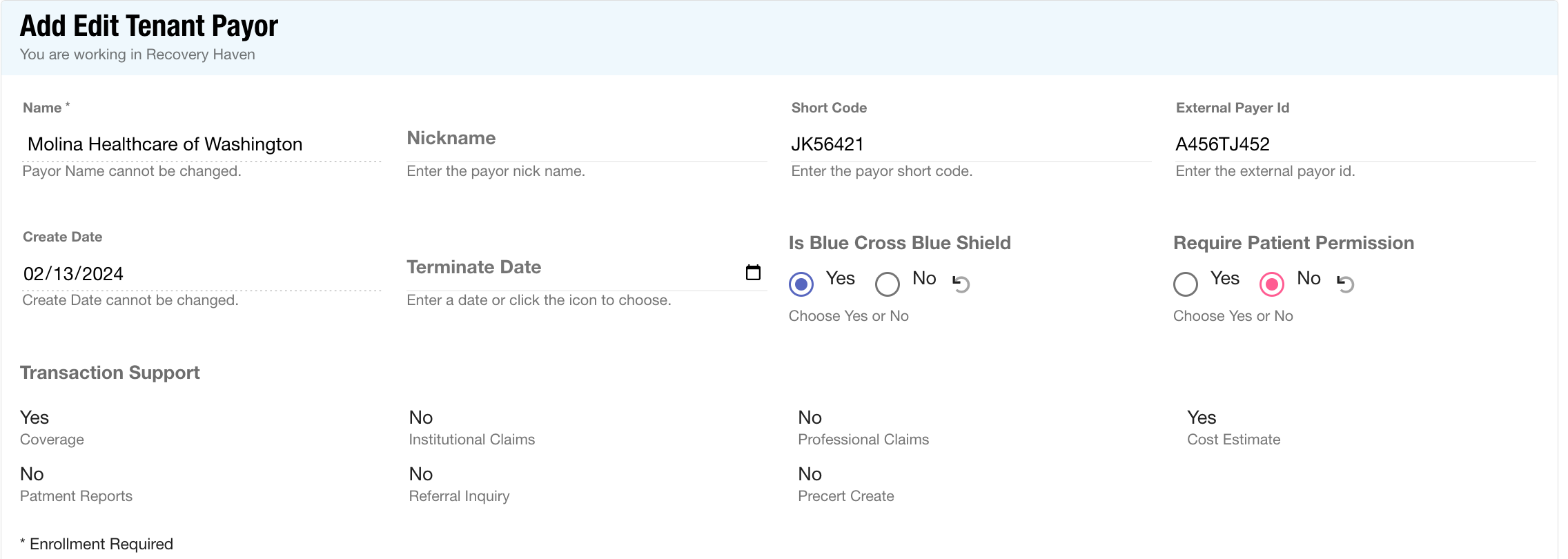This screenshot has height=559, width=1568.
Task: Click the Name field with Molina Healthcare
Action: tap(200, 144)
